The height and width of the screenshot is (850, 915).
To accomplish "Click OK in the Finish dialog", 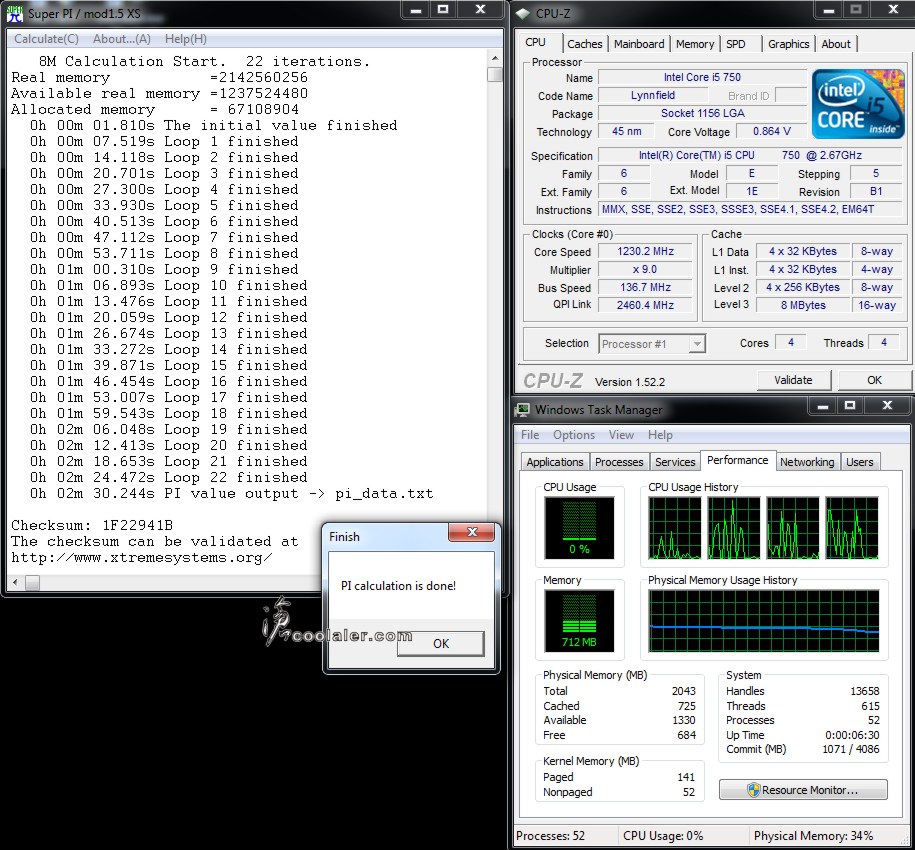I will point(441,643).
